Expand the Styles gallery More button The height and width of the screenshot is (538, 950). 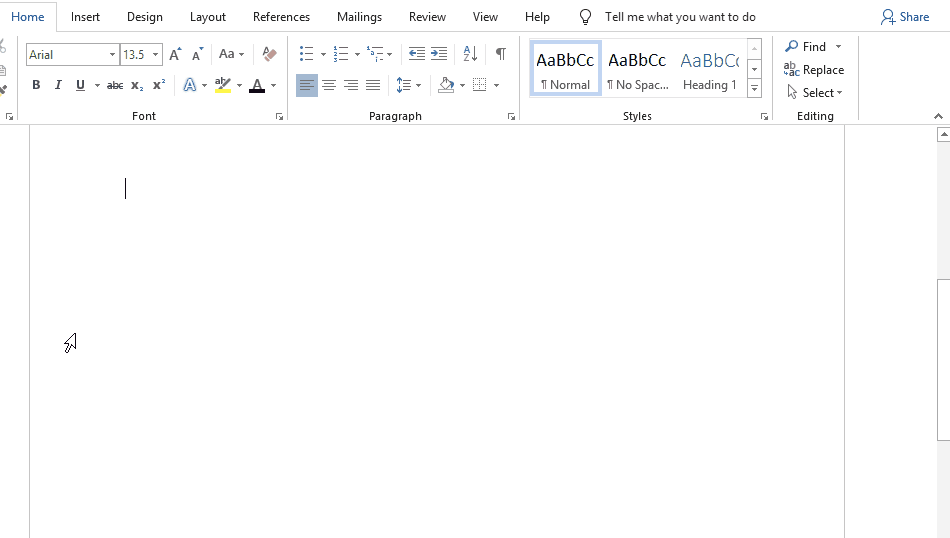point(754,88)
